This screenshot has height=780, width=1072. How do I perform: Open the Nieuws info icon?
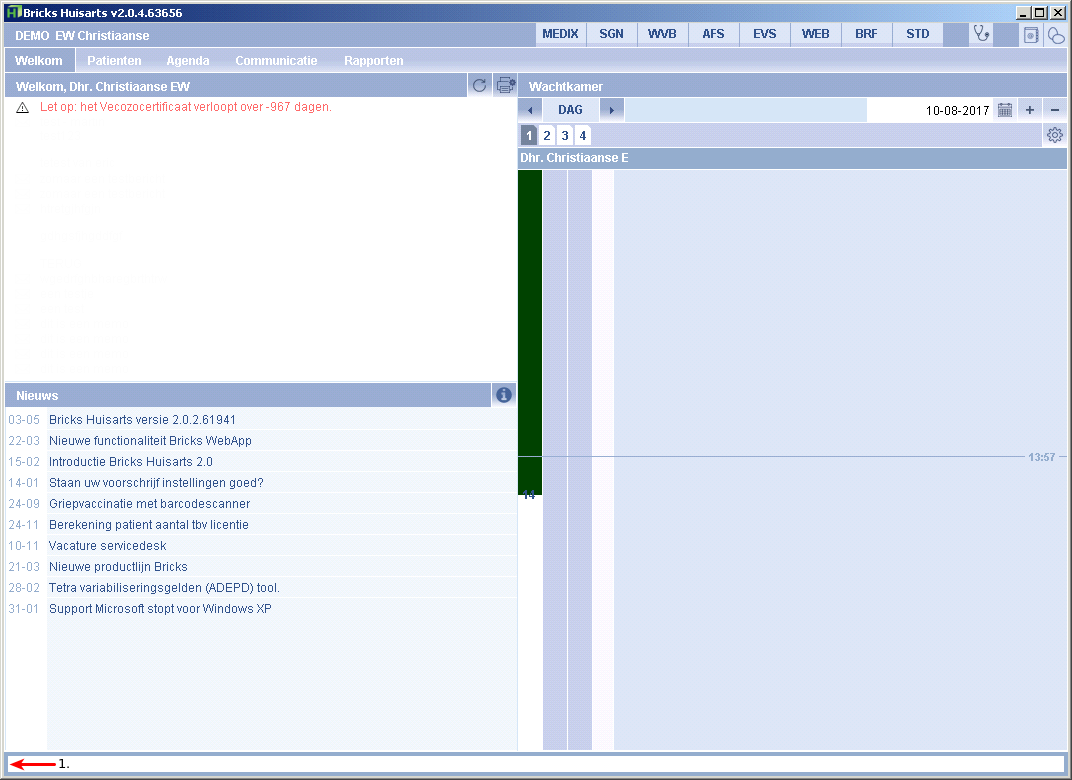coord(504,395)
